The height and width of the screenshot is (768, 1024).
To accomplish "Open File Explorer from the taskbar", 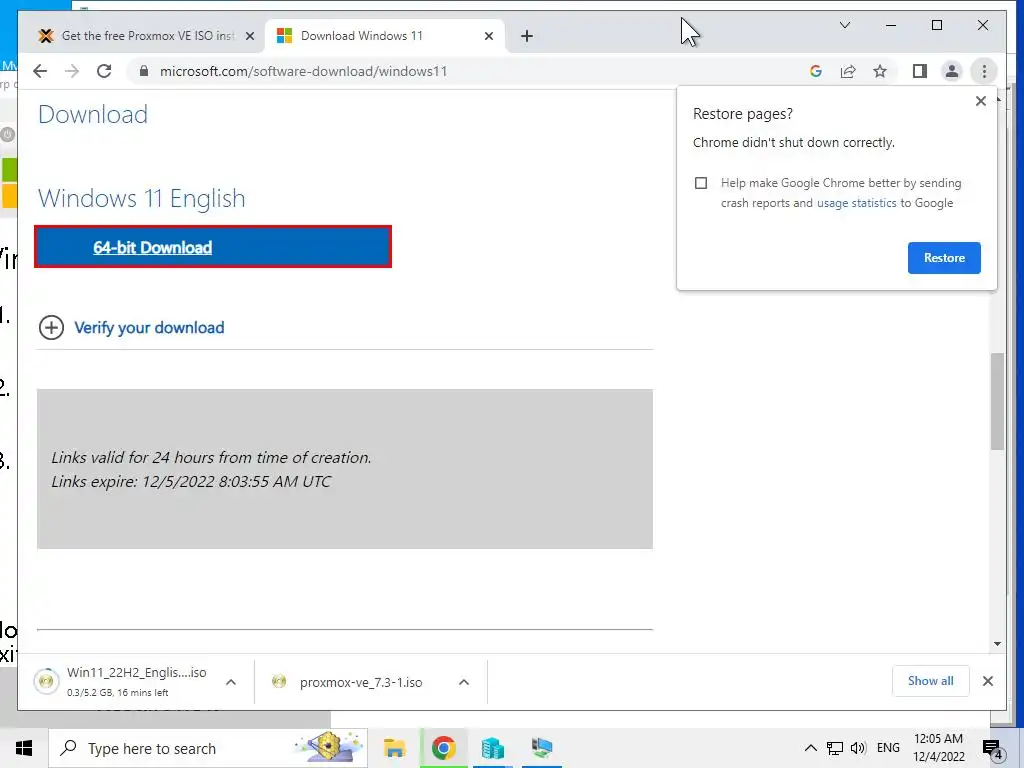I will [394, 748].
